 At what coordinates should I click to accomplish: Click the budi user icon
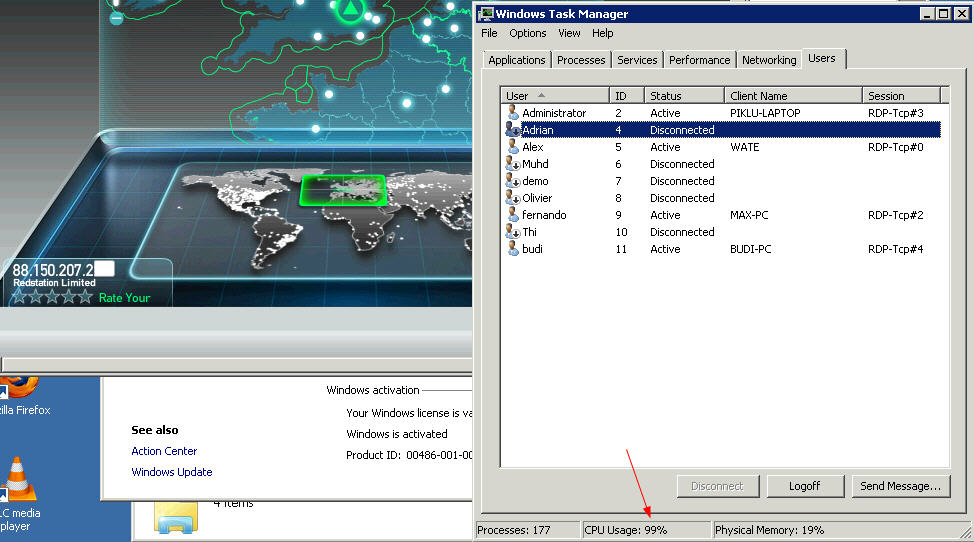(512, 248)
